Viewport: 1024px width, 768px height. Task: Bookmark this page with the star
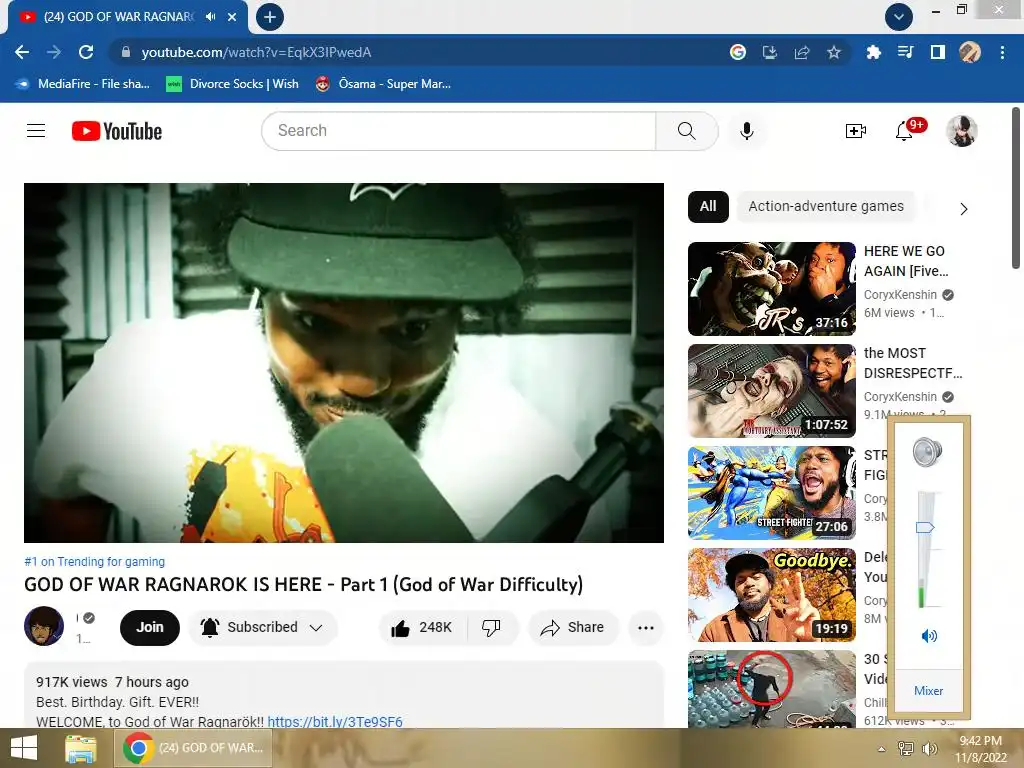pos(833,52)
